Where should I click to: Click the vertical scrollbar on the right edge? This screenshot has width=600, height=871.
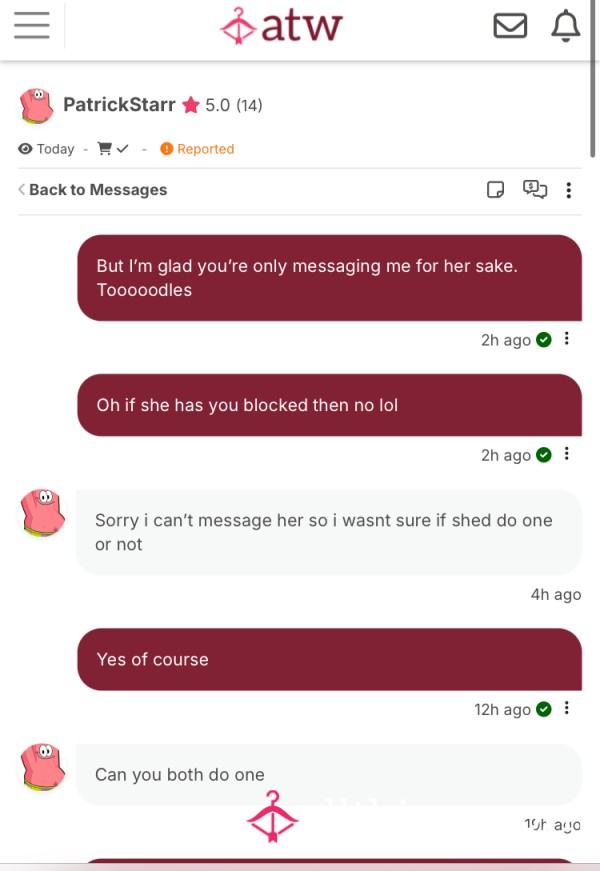coord(593,79)
